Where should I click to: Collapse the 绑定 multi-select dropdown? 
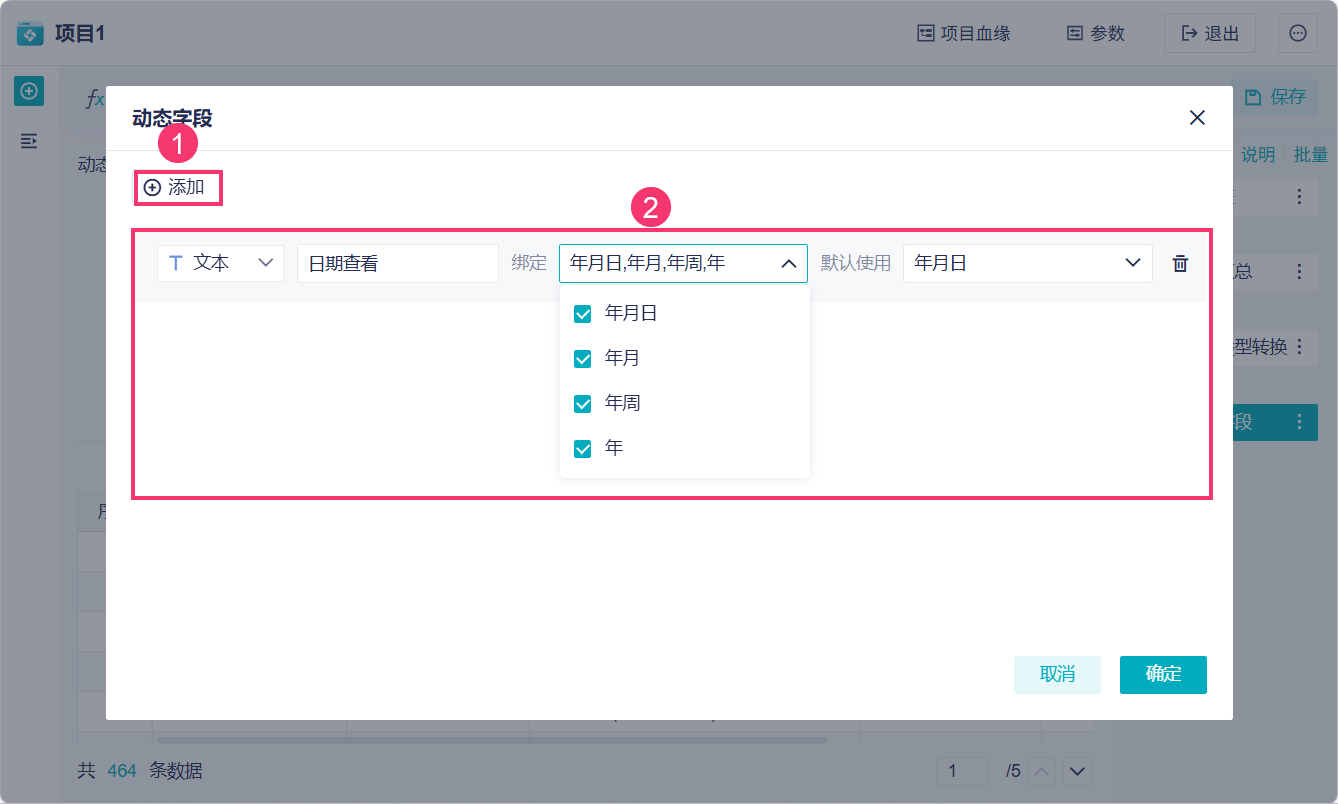point(683,263)
